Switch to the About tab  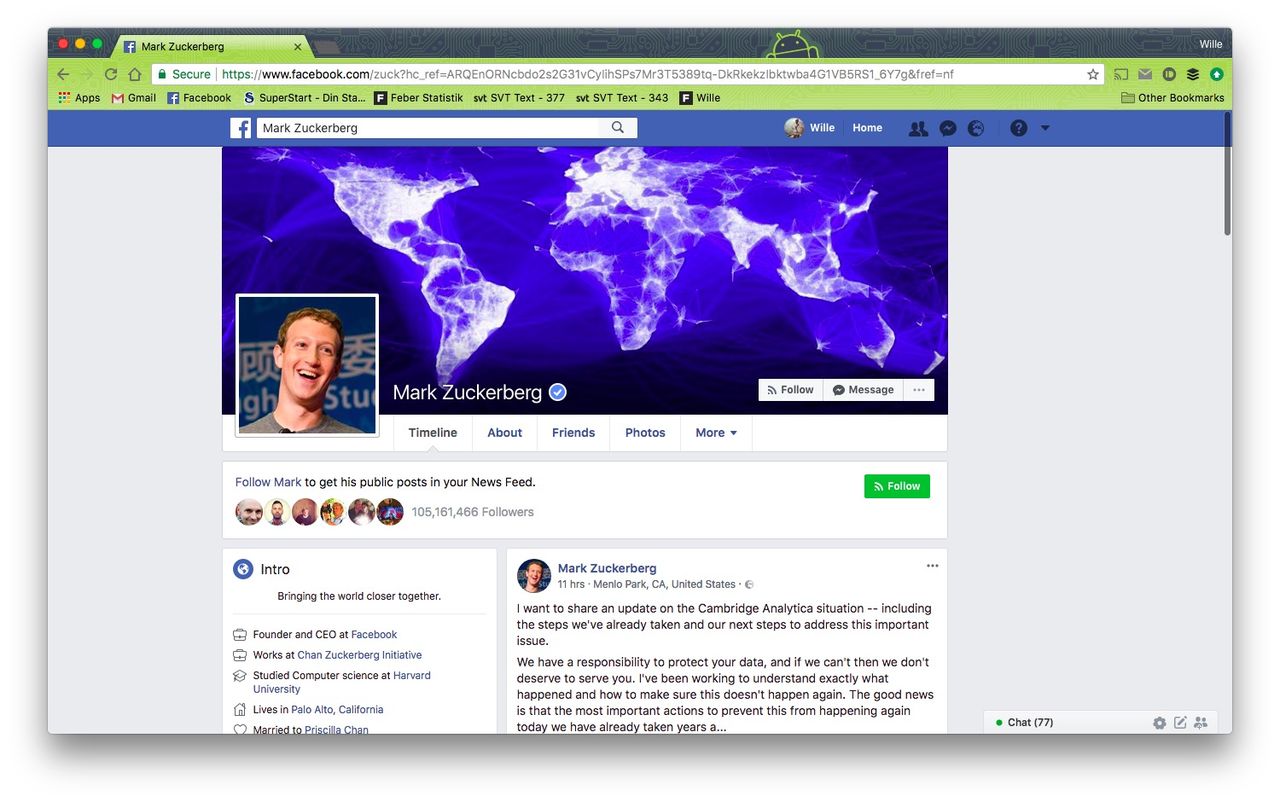(x=505, y=433)
